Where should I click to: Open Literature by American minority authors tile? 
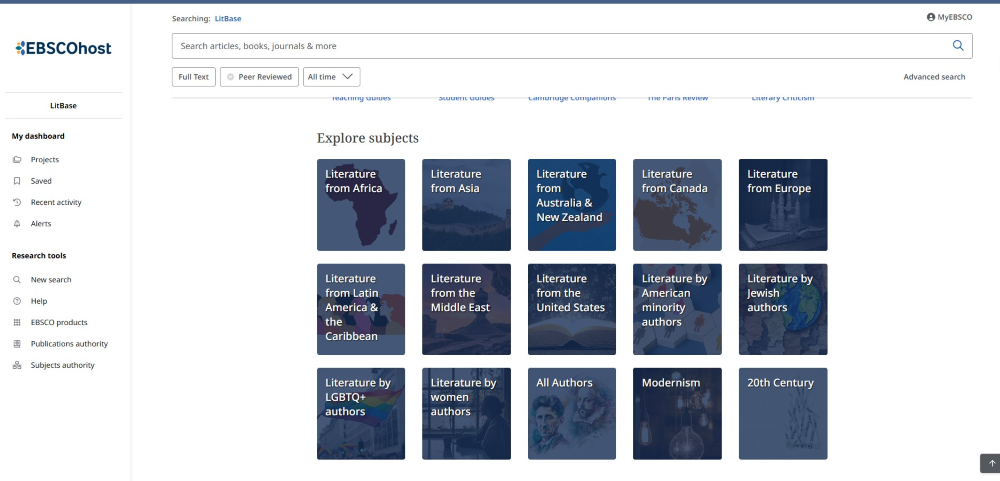pyautogui.click(x=677, y=309)
